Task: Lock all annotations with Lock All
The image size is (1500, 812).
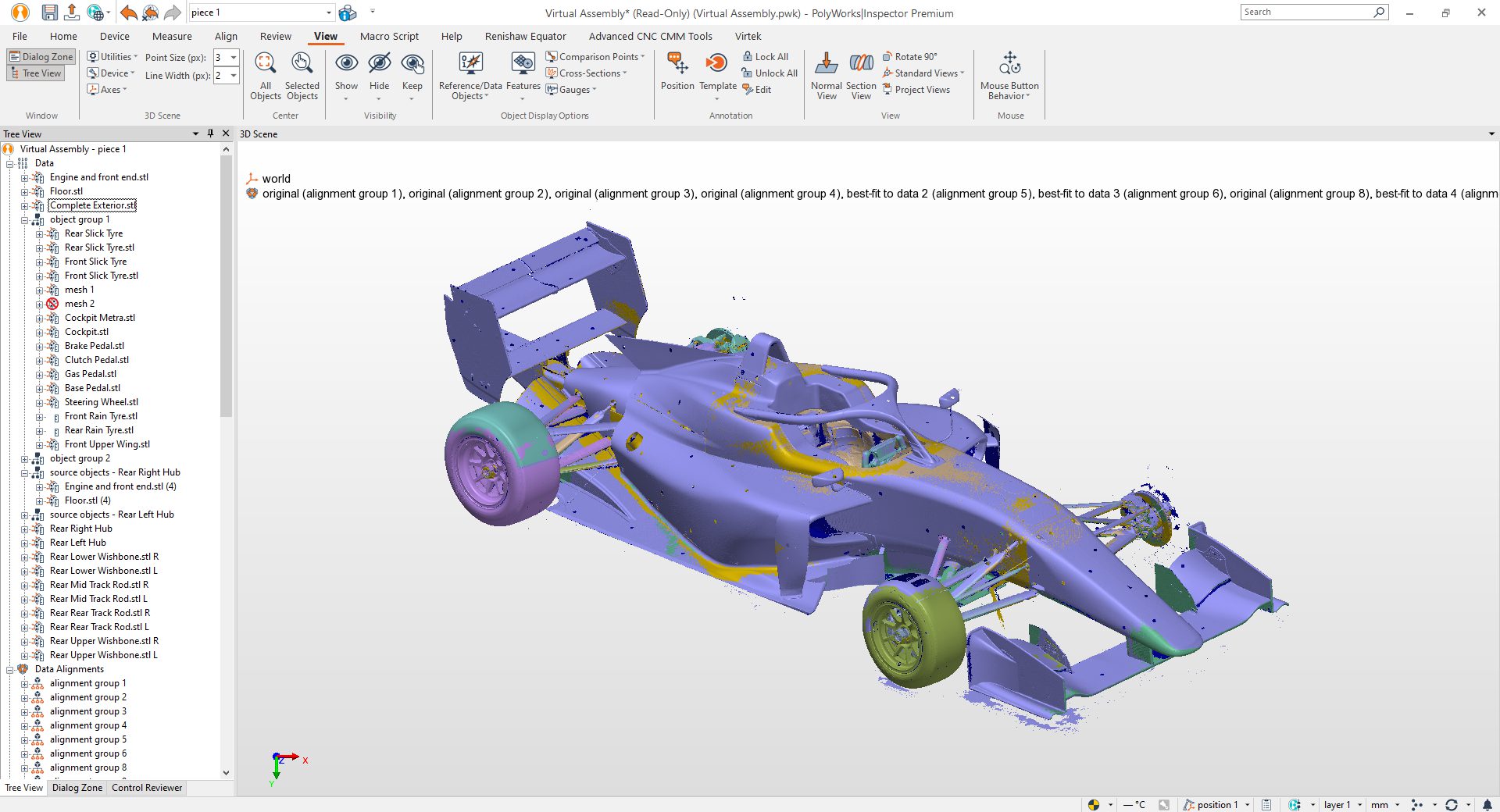Action: coord(766,56)
